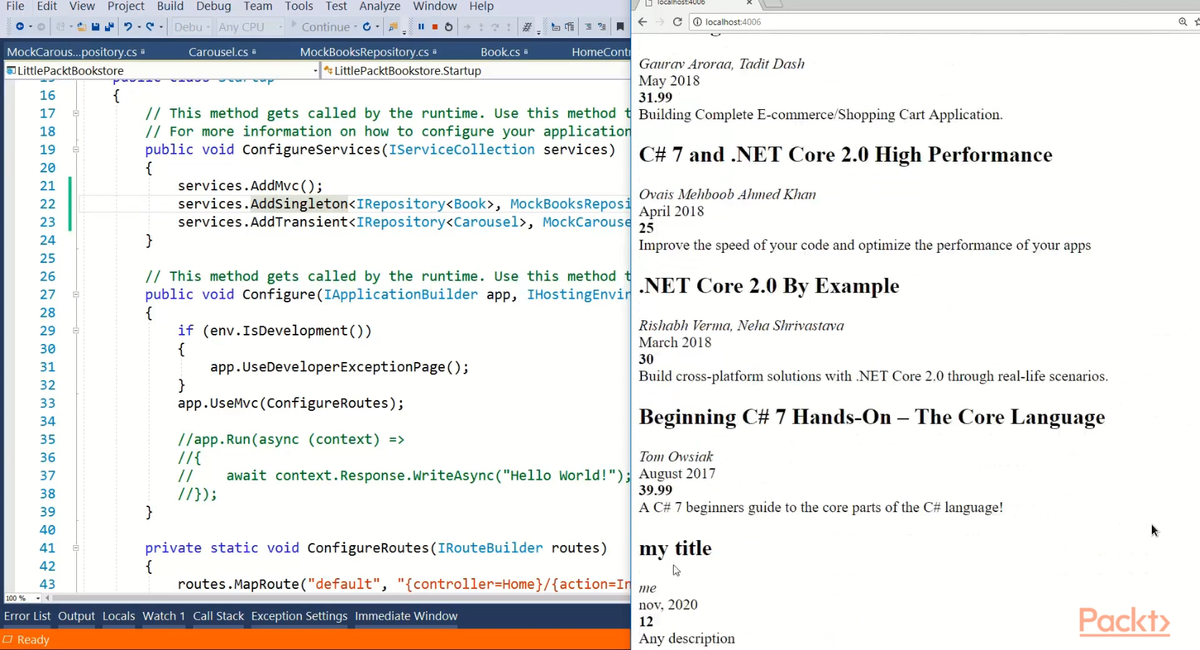Click the editor horizontal scrollbar
The image size is (1200, 650).
point(340,598)
